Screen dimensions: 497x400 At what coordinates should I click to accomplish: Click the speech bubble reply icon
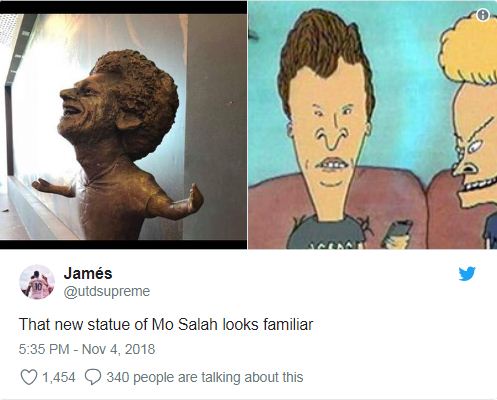click(x=93, y=377)
